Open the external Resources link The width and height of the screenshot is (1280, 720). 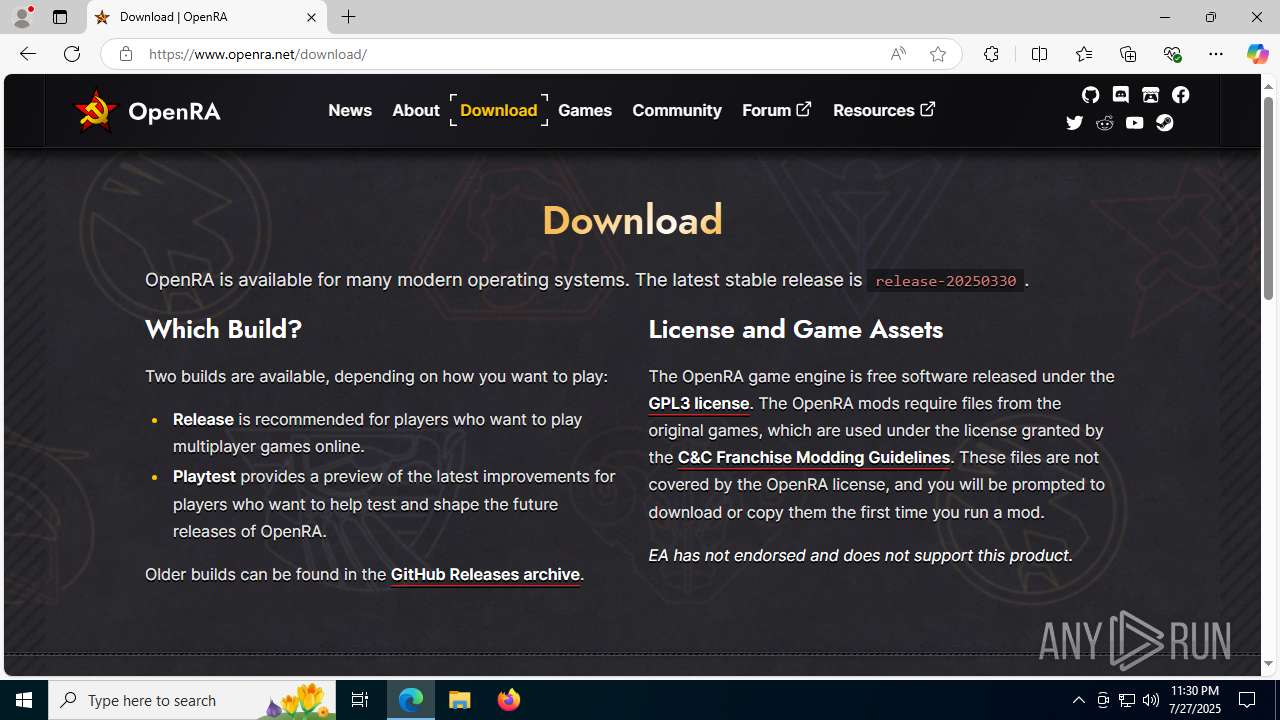point(884,110)
